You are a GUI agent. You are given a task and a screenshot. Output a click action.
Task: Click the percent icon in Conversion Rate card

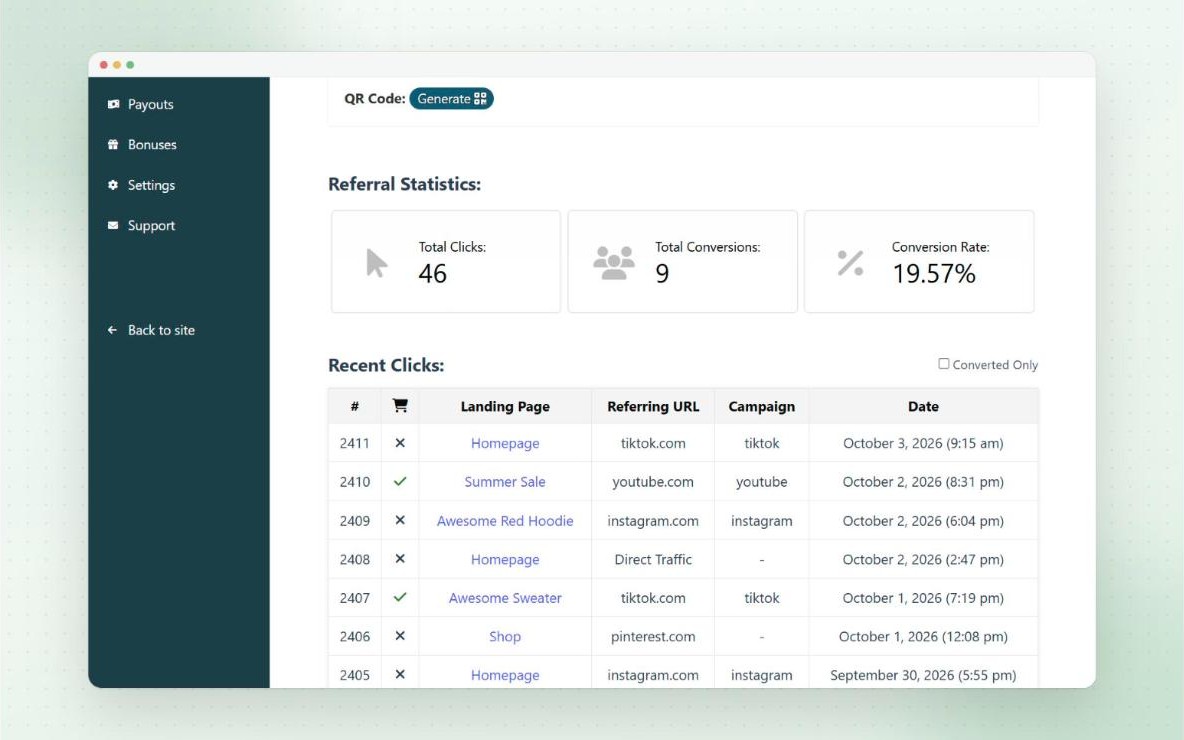pyautogui.click(x=850, y=263)
